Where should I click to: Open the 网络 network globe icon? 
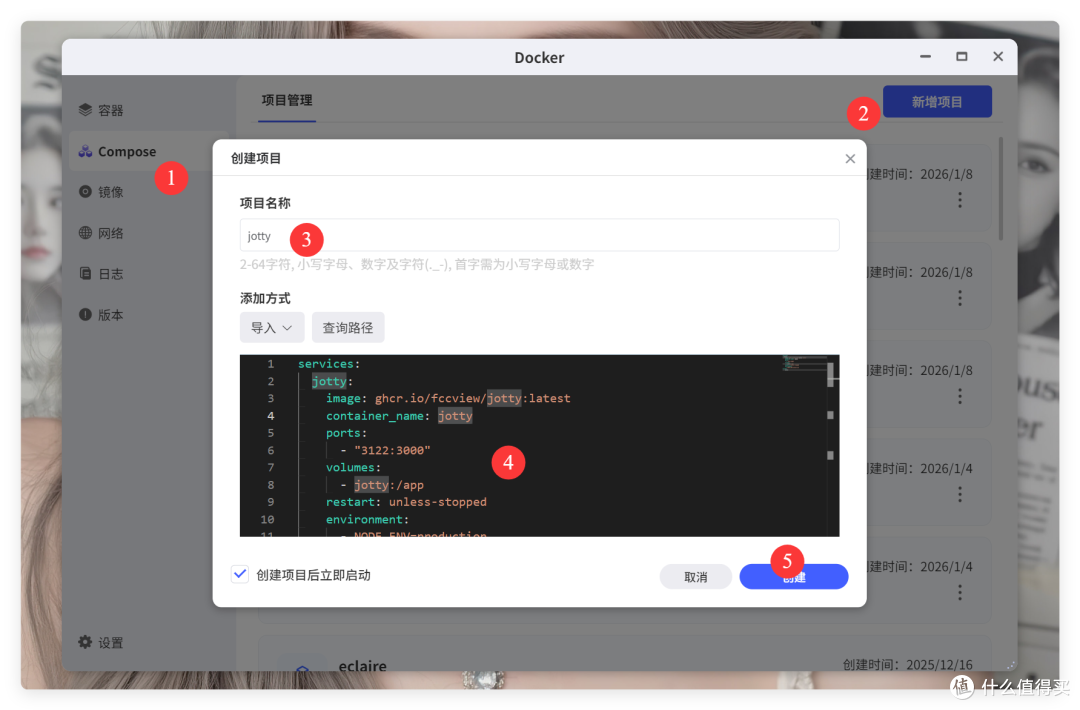click(x=85, y=233)
